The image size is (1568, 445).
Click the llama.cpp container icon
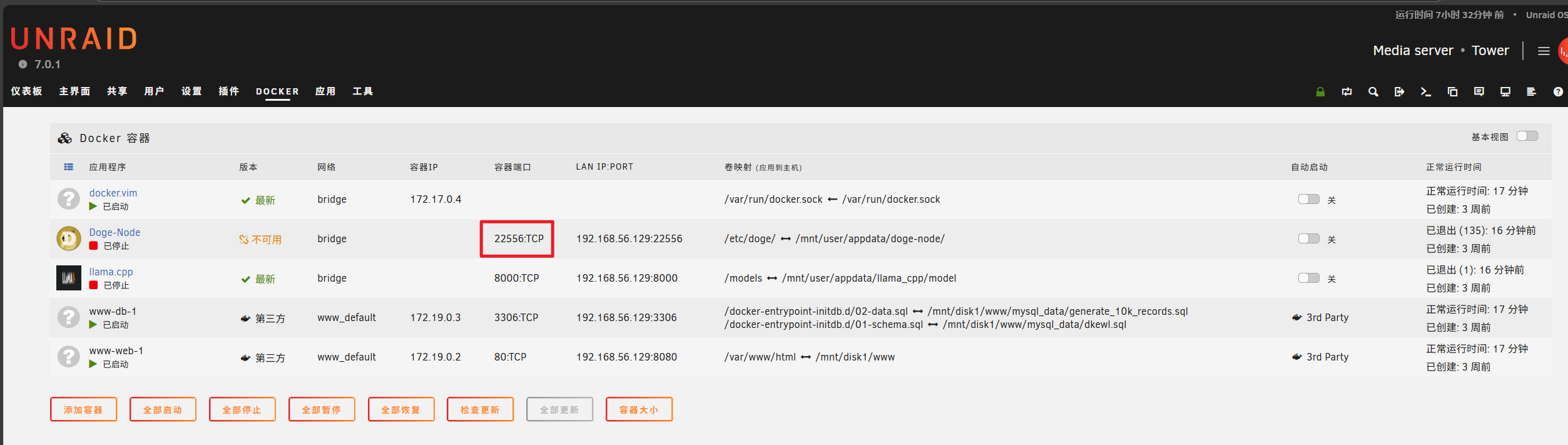pos(69,278)
